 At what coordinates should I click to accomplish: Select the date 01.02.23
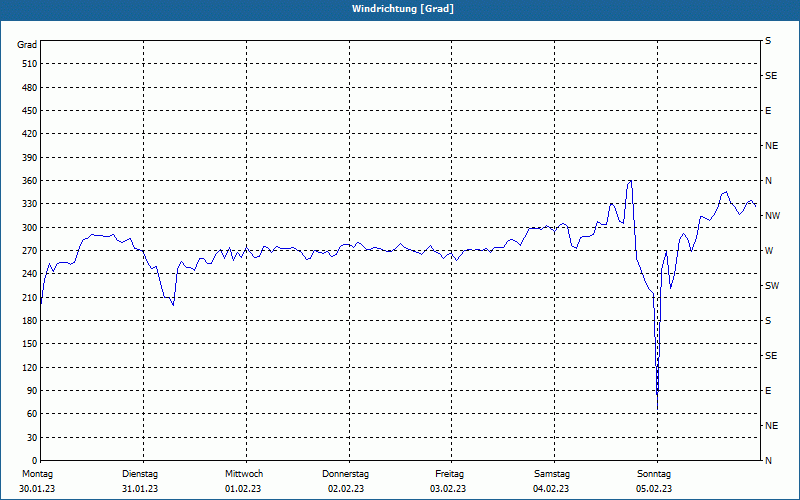click(x=243, y=489)
